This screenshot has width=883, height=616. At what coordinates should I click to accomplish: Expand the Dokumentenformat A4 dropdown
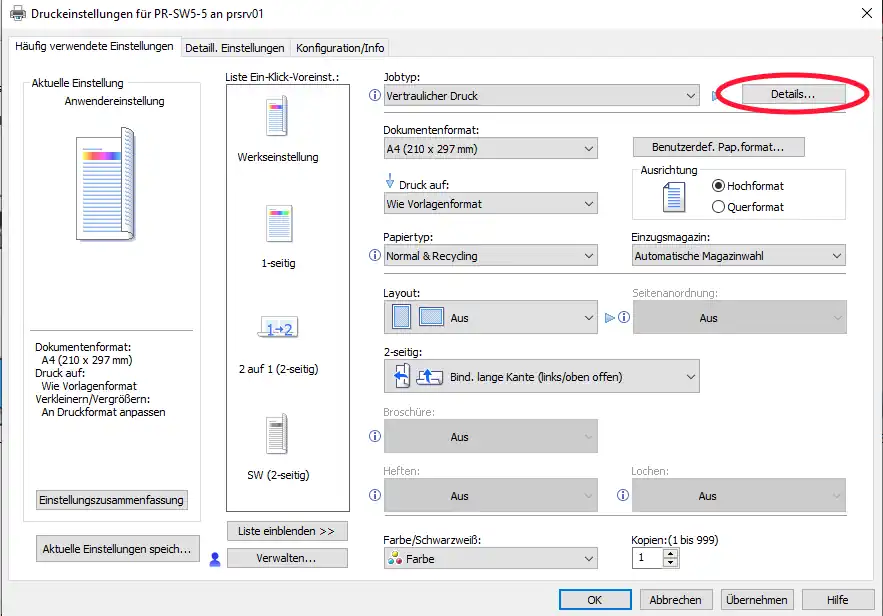coord(490,149)
